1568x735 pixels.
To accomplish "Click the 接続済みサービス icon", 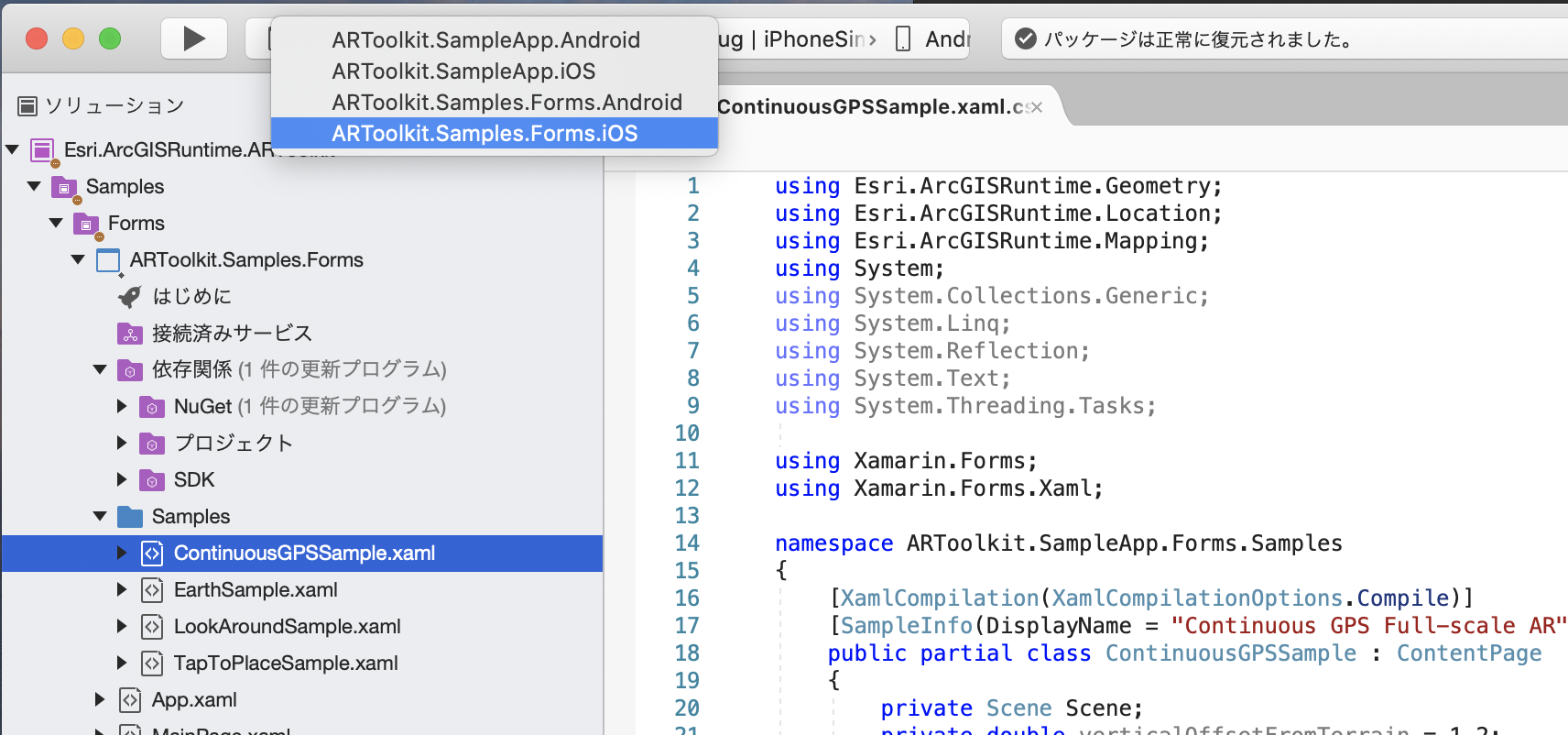I will [130, 334].
